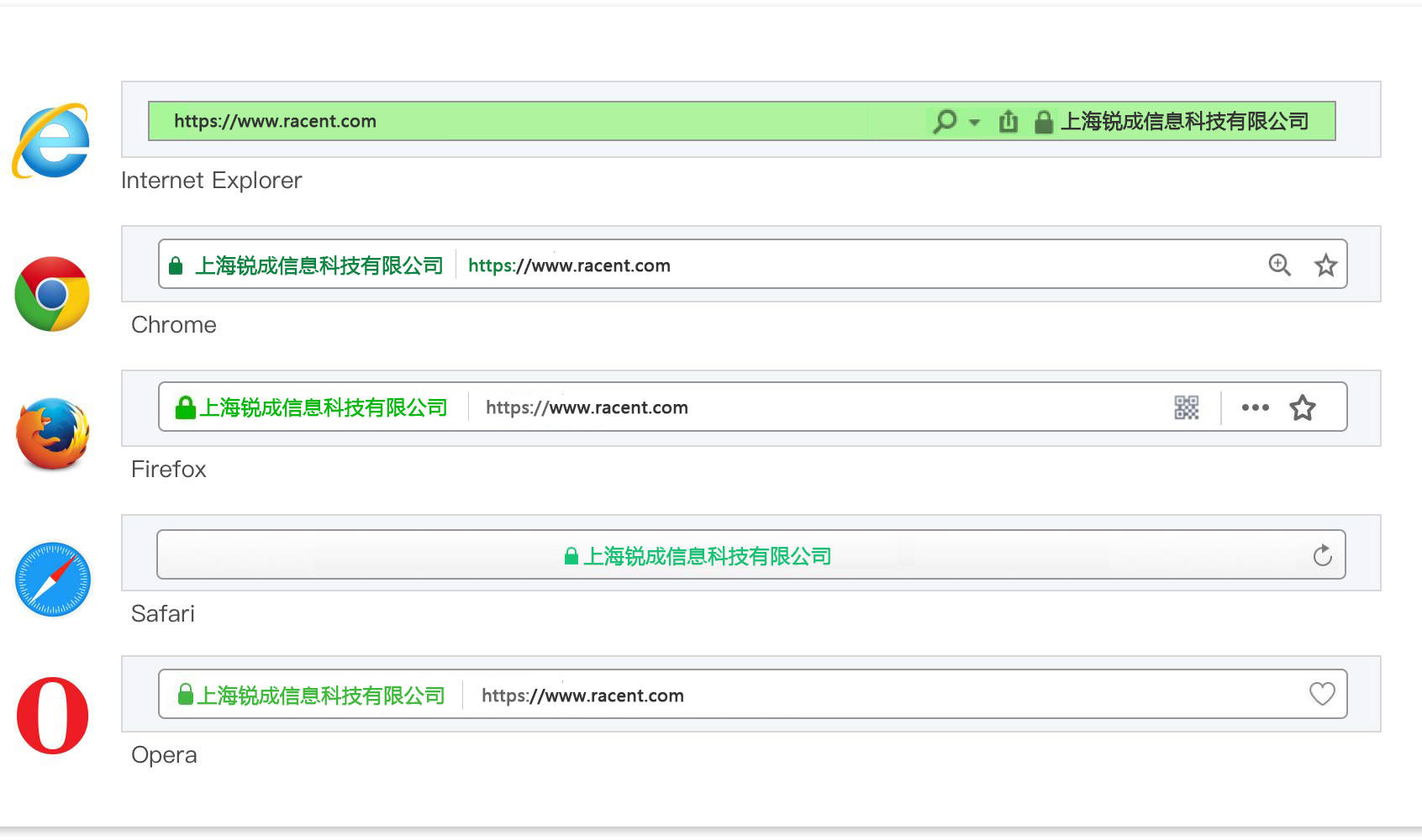Screen dimensions: 1422x840
Task: Click the green padlock in Opera address bar
Action: pos(186,695)
